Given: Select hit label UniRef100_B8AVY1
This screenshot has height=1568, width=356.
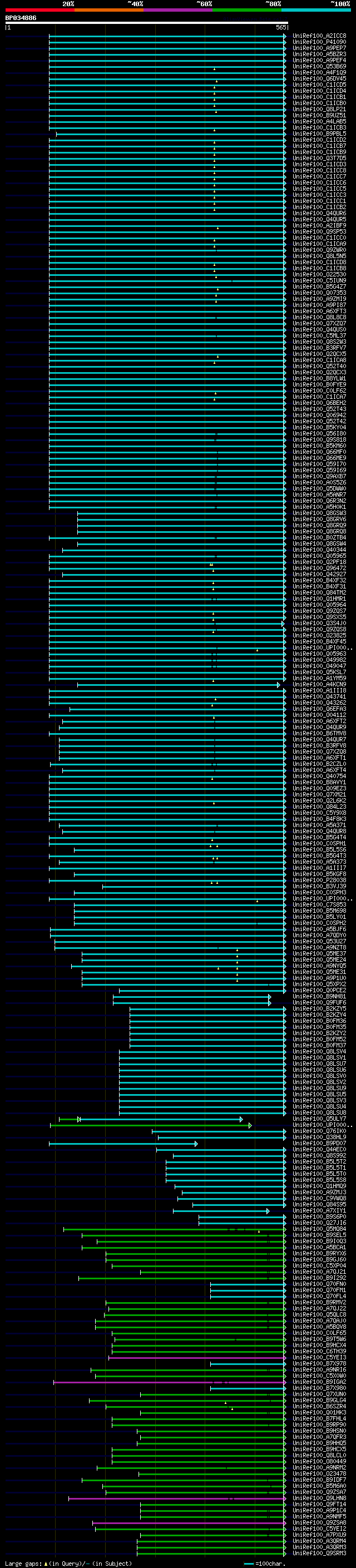Looking at the screenshot, I should pos(319,782).
